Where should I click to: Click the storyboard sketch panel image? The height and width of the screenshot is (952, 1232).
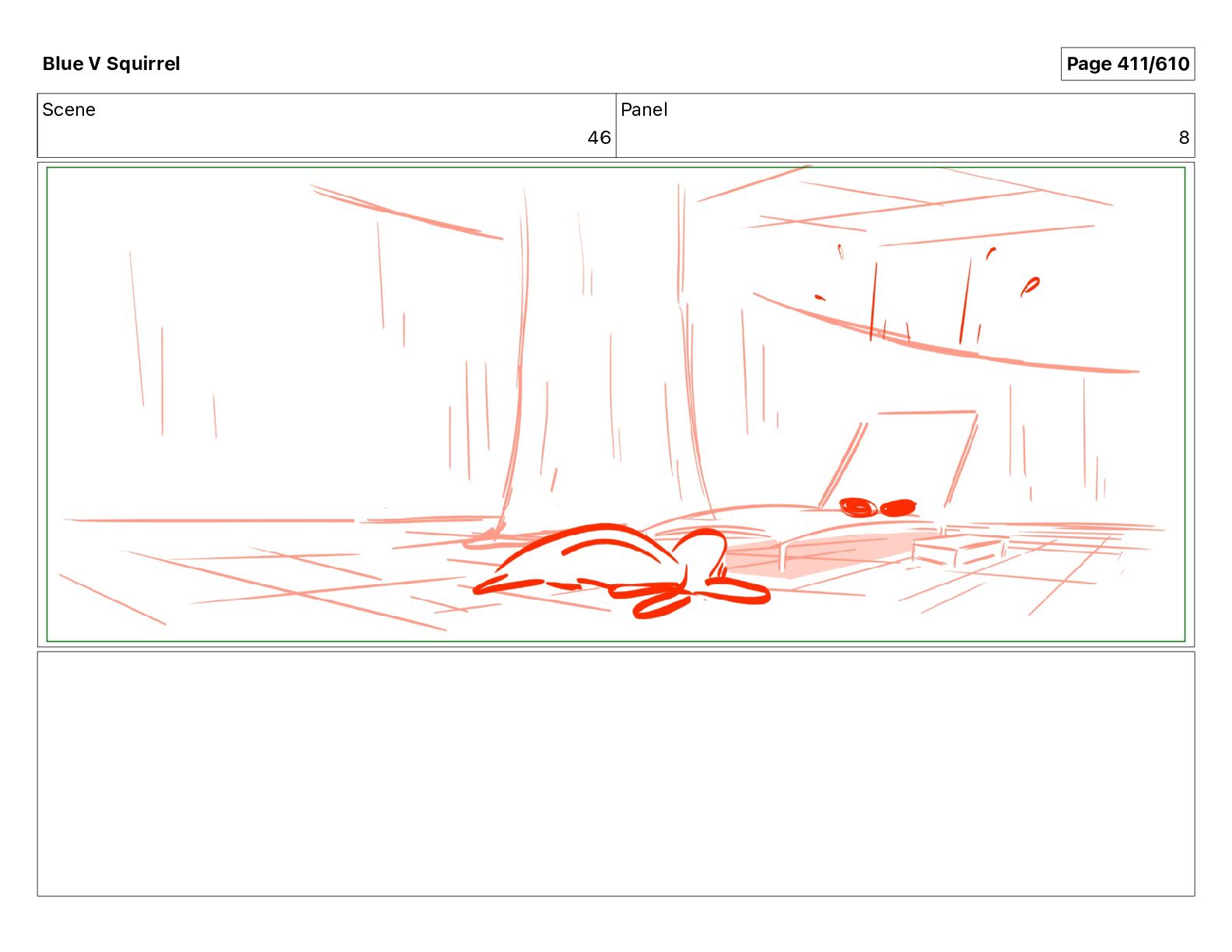click(616, 404)
